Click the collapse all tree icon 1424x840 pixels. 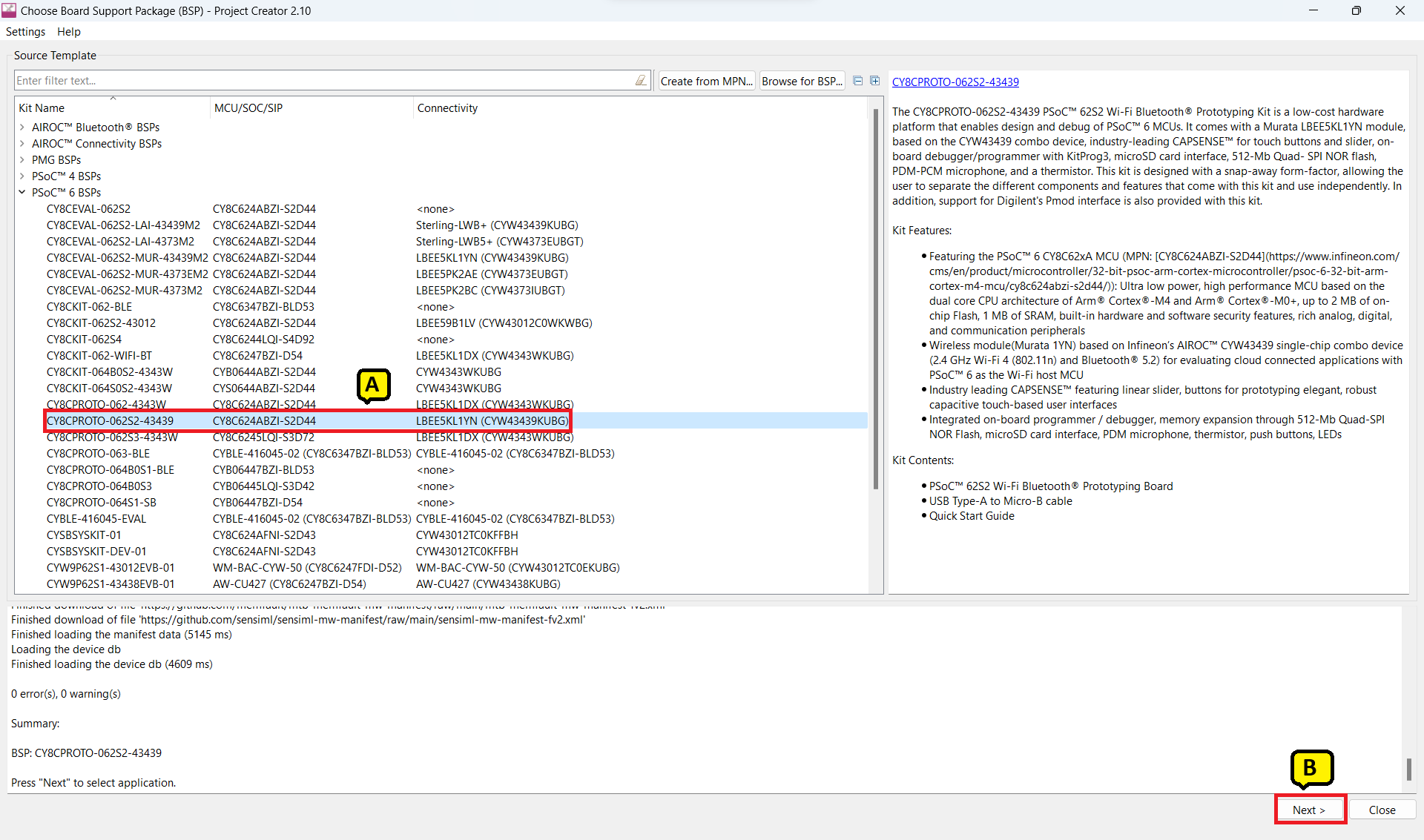click(x=858, y=81)
